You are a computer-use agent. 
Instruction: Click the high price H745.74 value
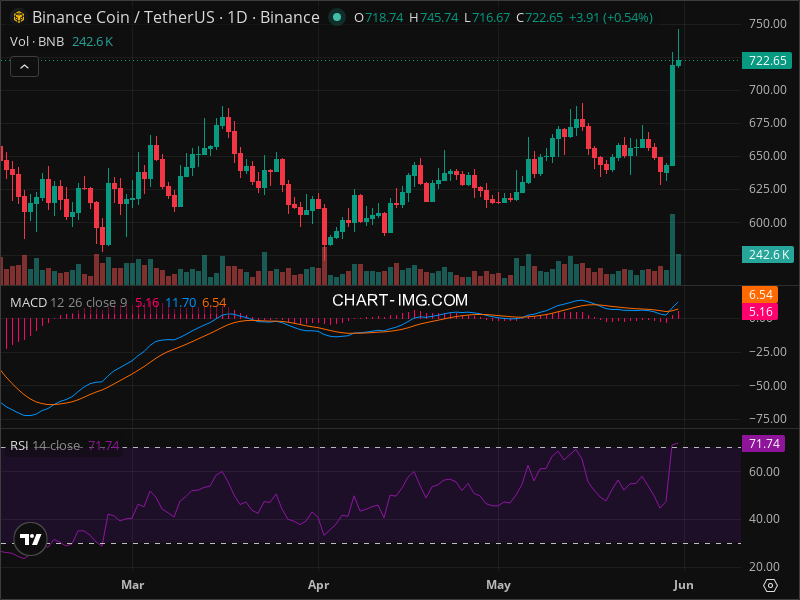tap(434, 18)
